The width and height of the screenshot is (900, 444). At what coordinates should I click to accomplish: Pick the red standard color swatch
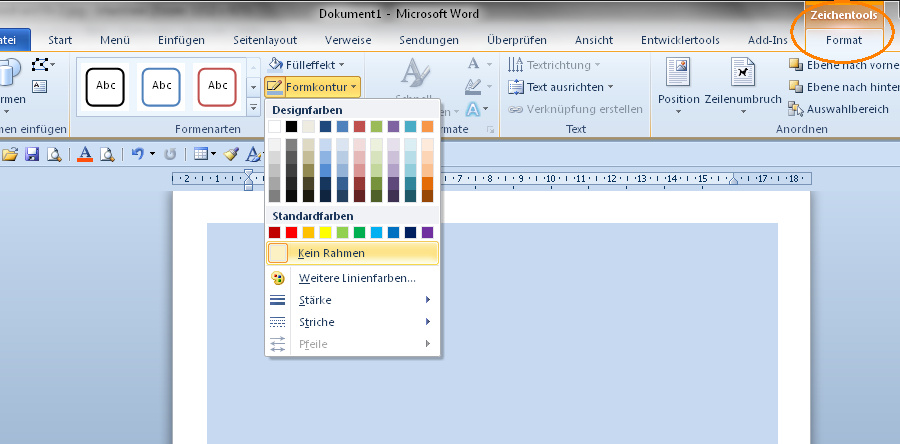[x=291, y=232]
